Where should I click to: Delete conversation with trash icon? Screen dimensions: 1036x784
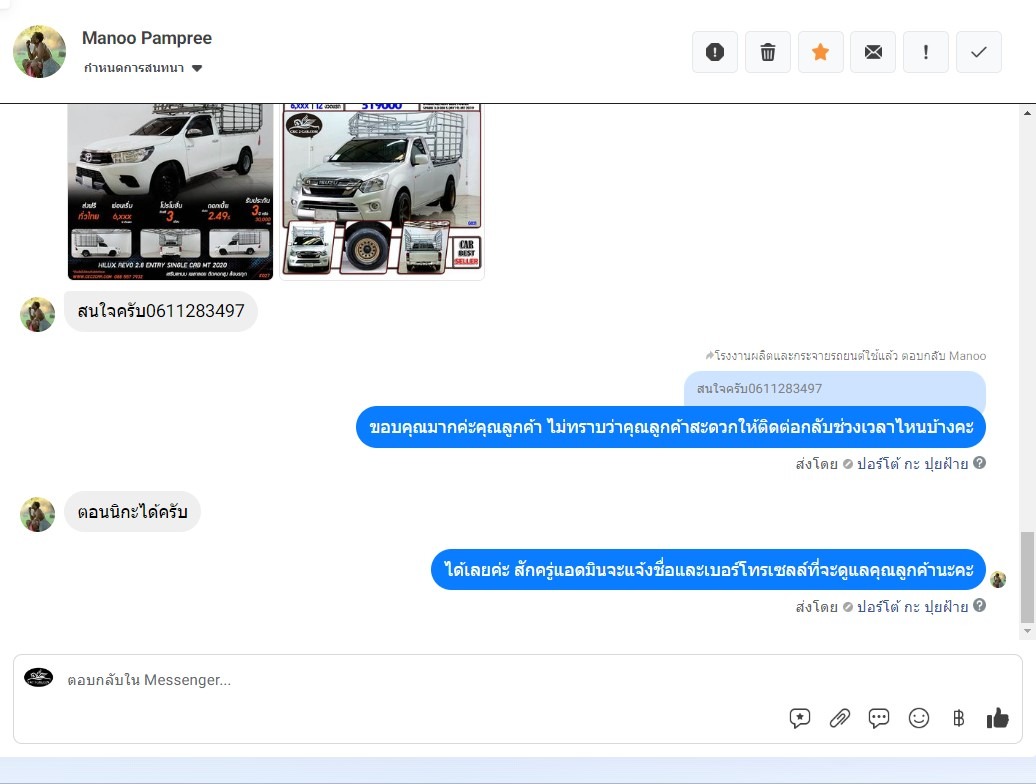(767, 52)
